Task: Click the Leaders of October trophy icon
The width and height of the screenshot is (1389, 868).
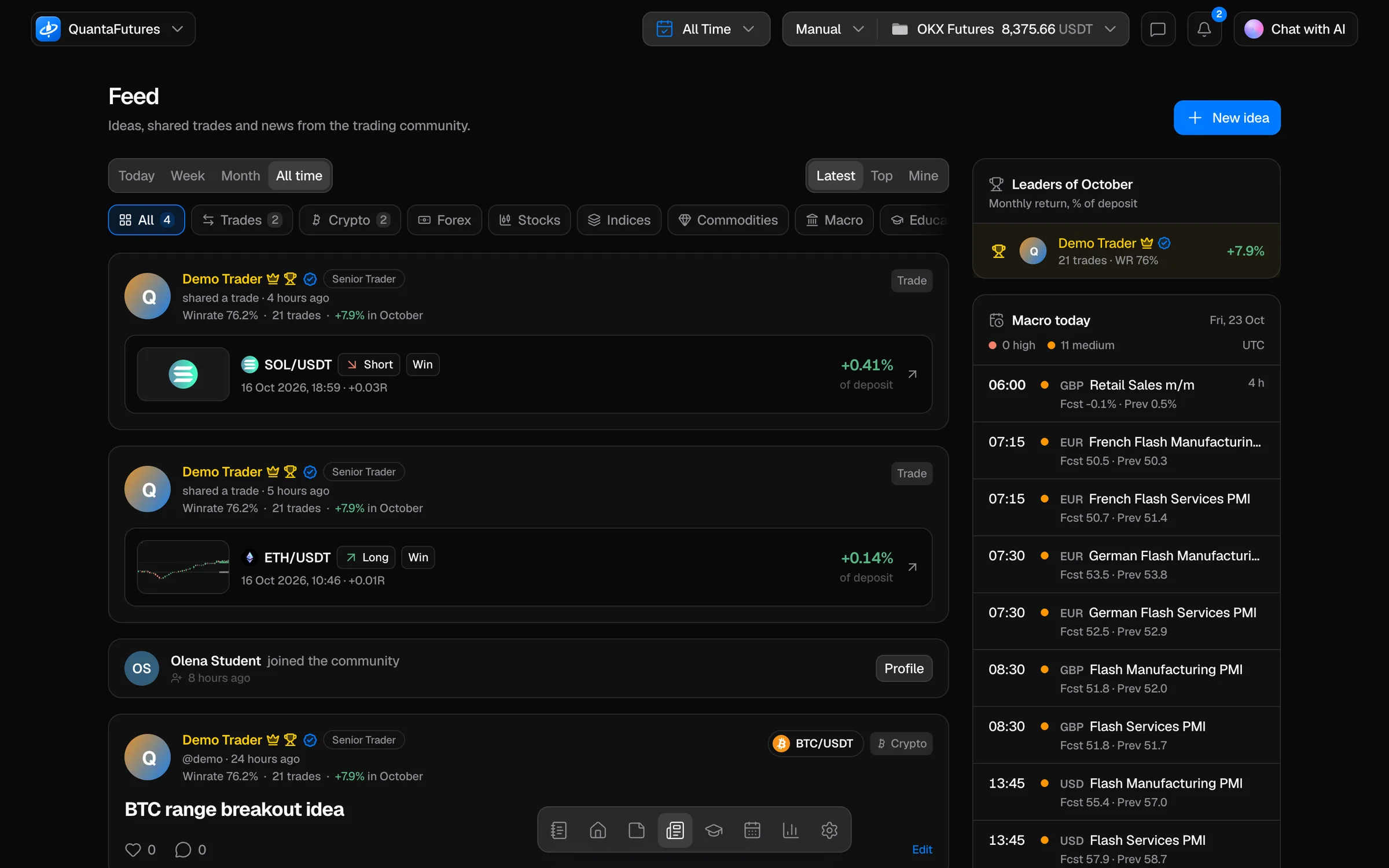Action: pyautogui.click(x=996, y=185)
